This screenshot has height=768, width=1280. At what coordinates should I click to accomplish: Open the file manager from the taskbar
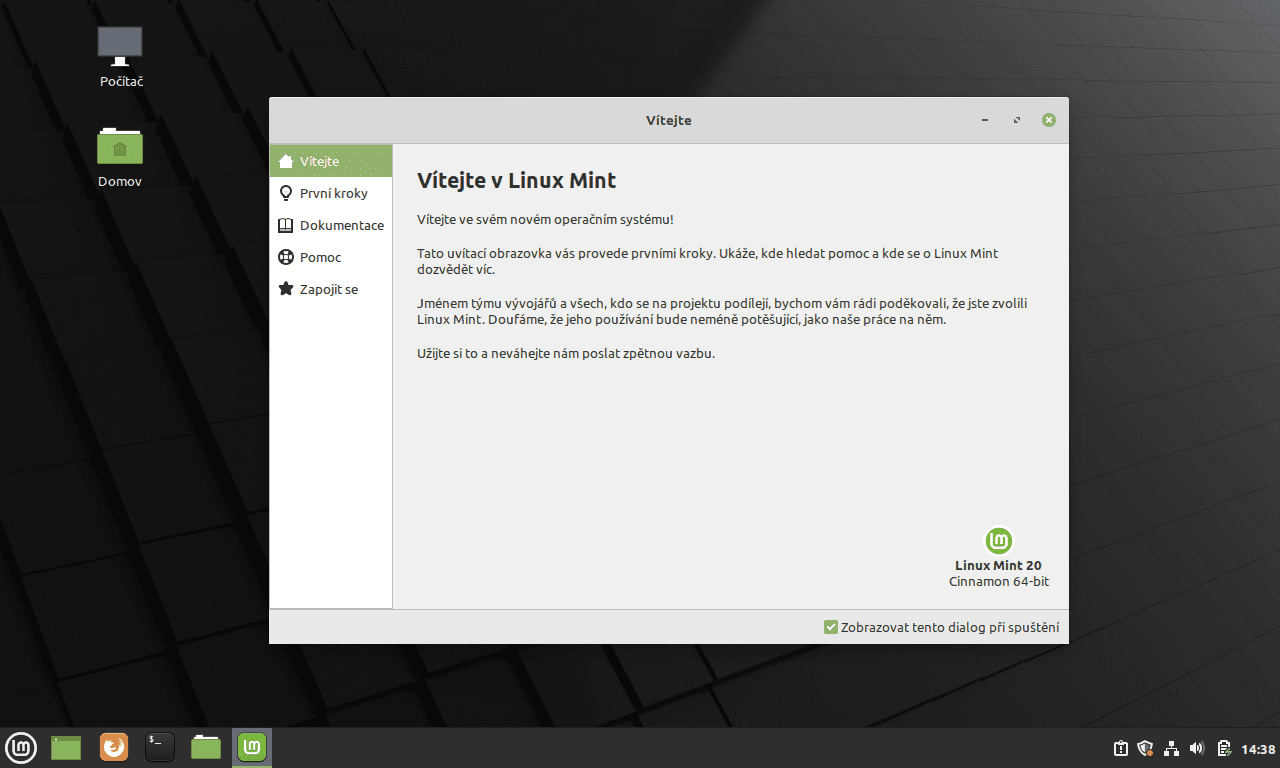(205, 747)
